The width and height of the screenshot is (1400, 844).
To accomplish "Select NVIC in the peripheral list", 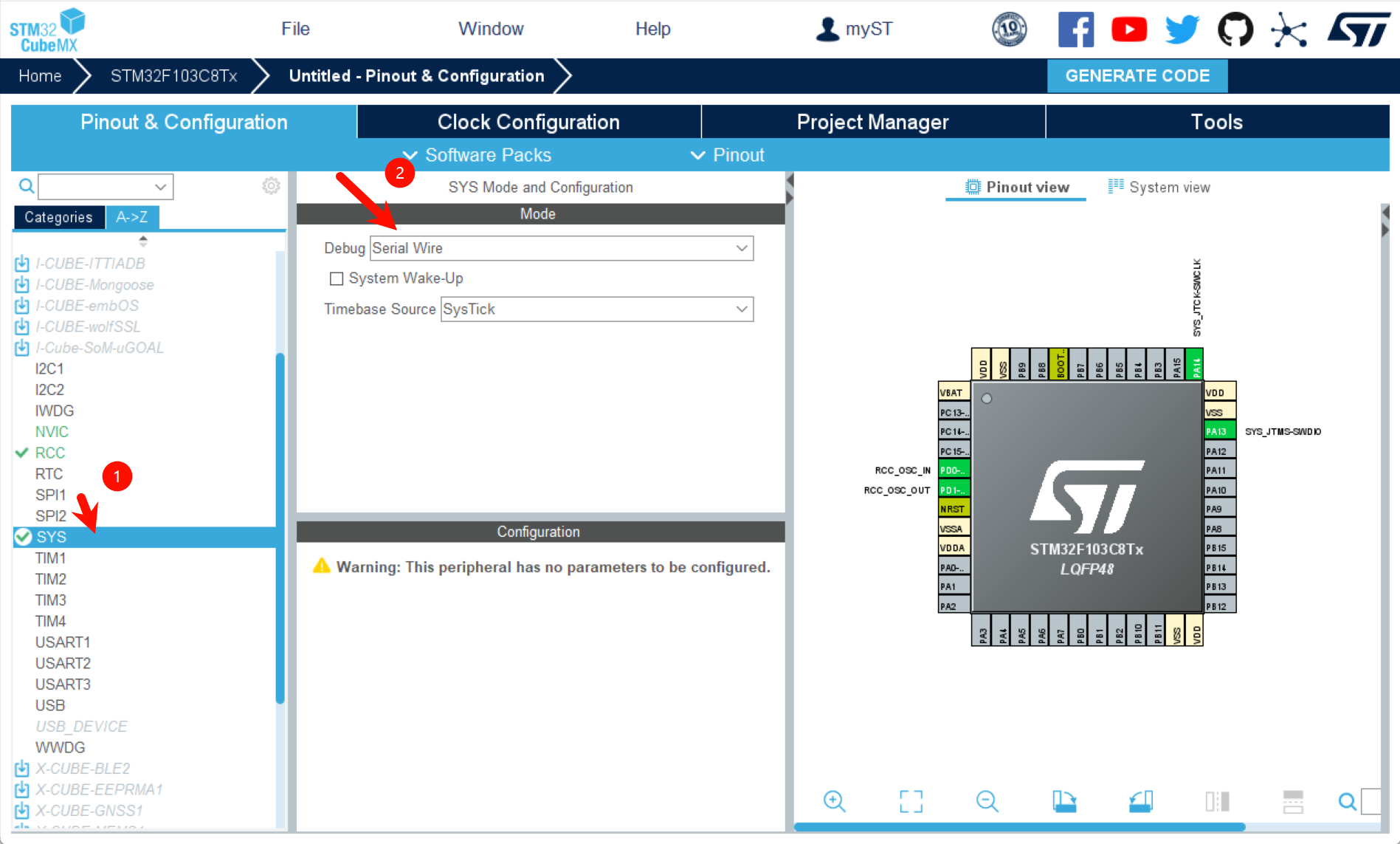I will click(x=52, y=432).
